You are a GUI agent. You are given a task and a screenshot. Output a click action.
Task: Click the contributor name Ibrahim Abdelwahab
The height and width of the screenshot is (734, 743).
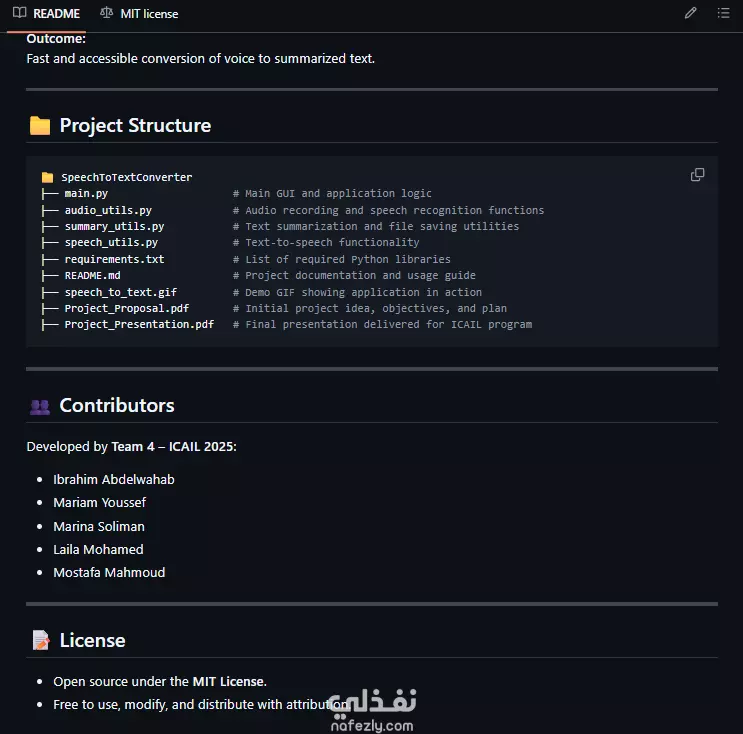pos(114,480)
